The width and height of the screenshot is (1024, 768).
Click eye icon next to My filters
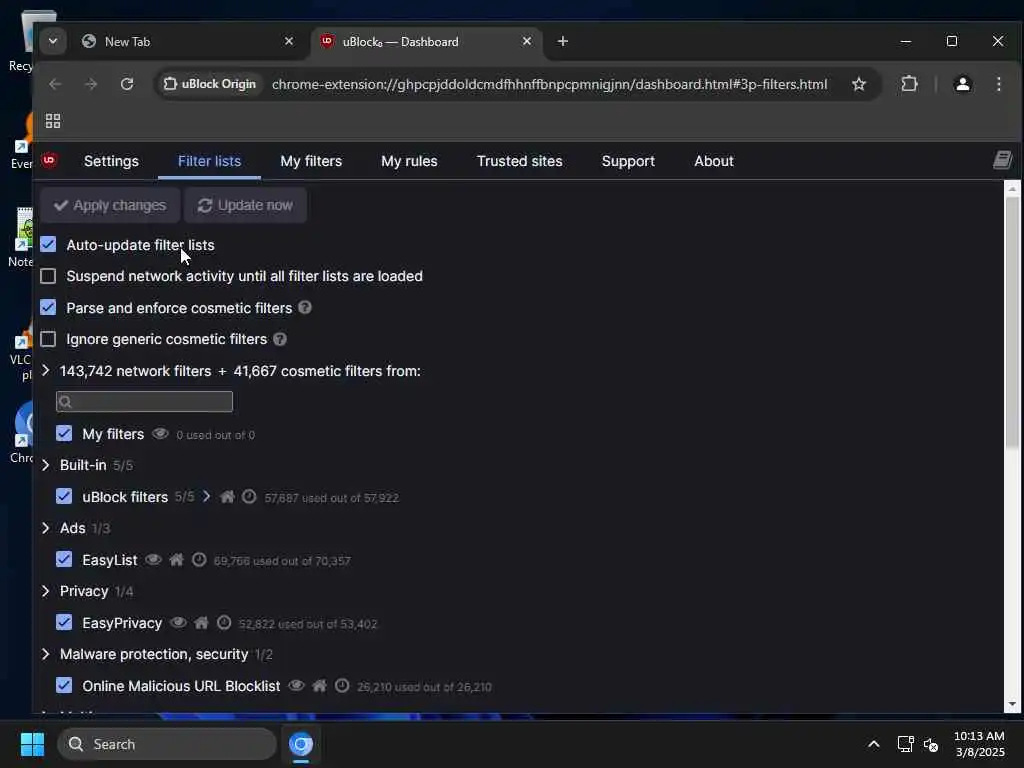click(160, 434)
